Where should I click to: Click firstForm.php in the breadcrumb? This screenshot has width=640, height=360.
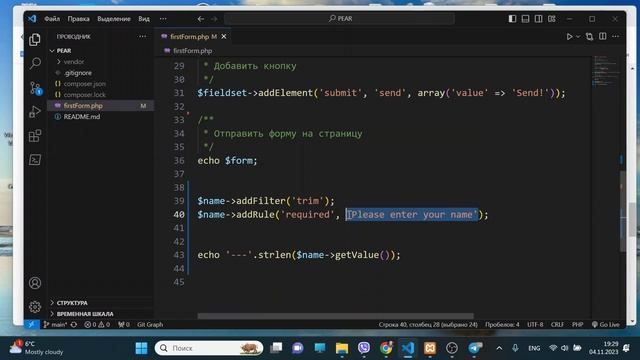point(192,51)
